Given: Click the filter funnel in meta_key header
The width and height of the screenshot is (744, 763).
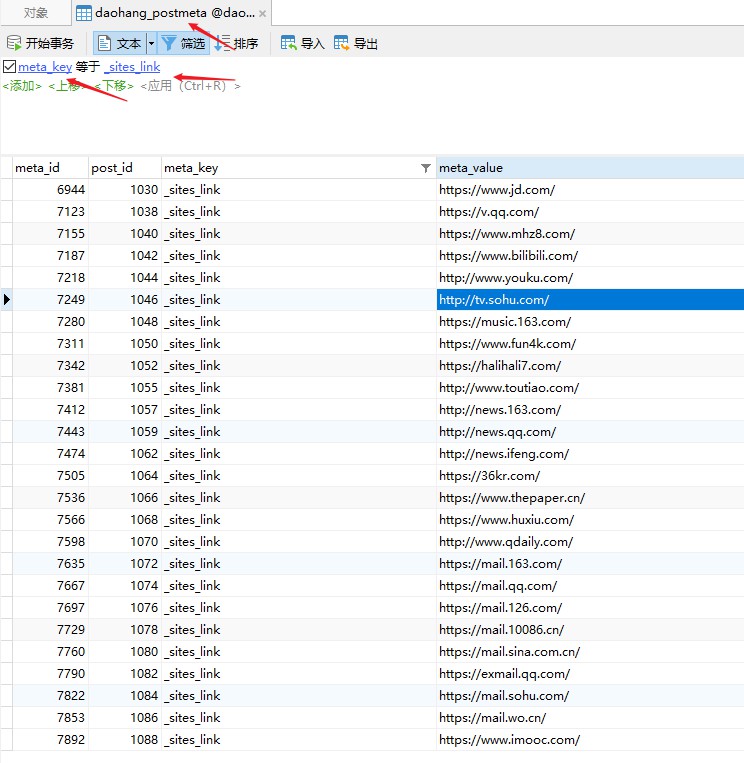Looking at the screenshot, I should pyautogui.click(x=426, y=168).
